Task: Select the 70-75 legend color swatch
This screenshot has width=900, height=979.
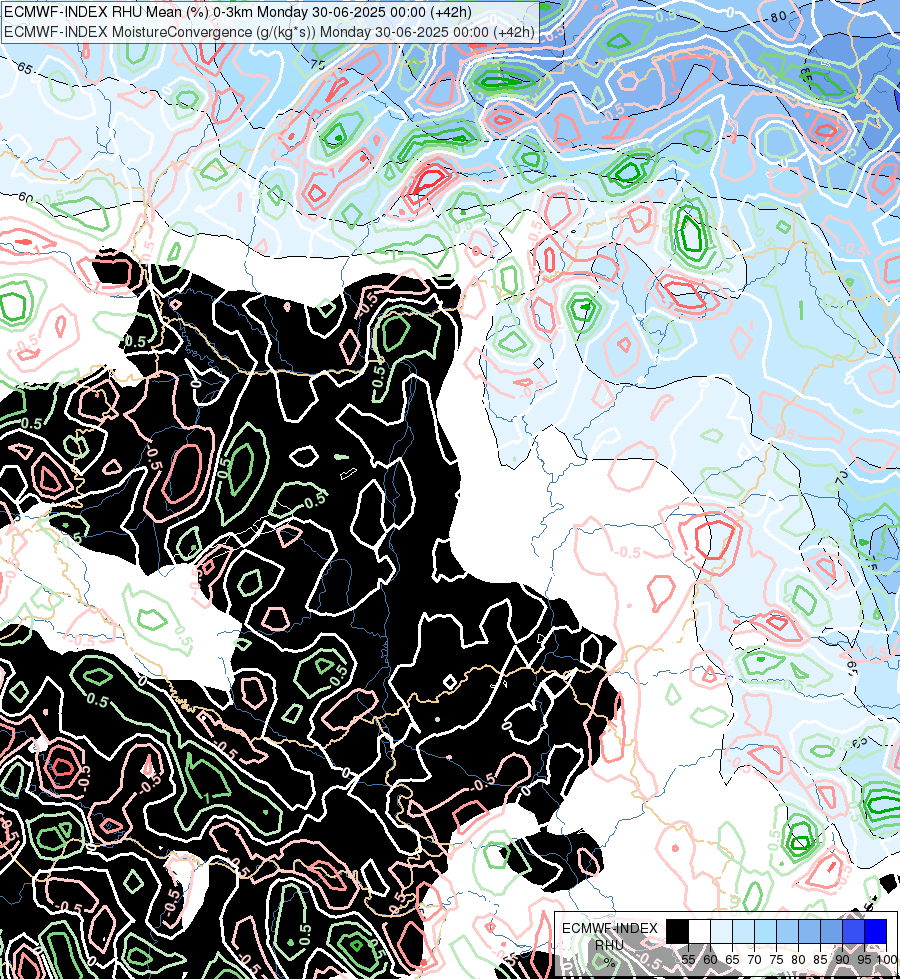Action: [765, 931]
